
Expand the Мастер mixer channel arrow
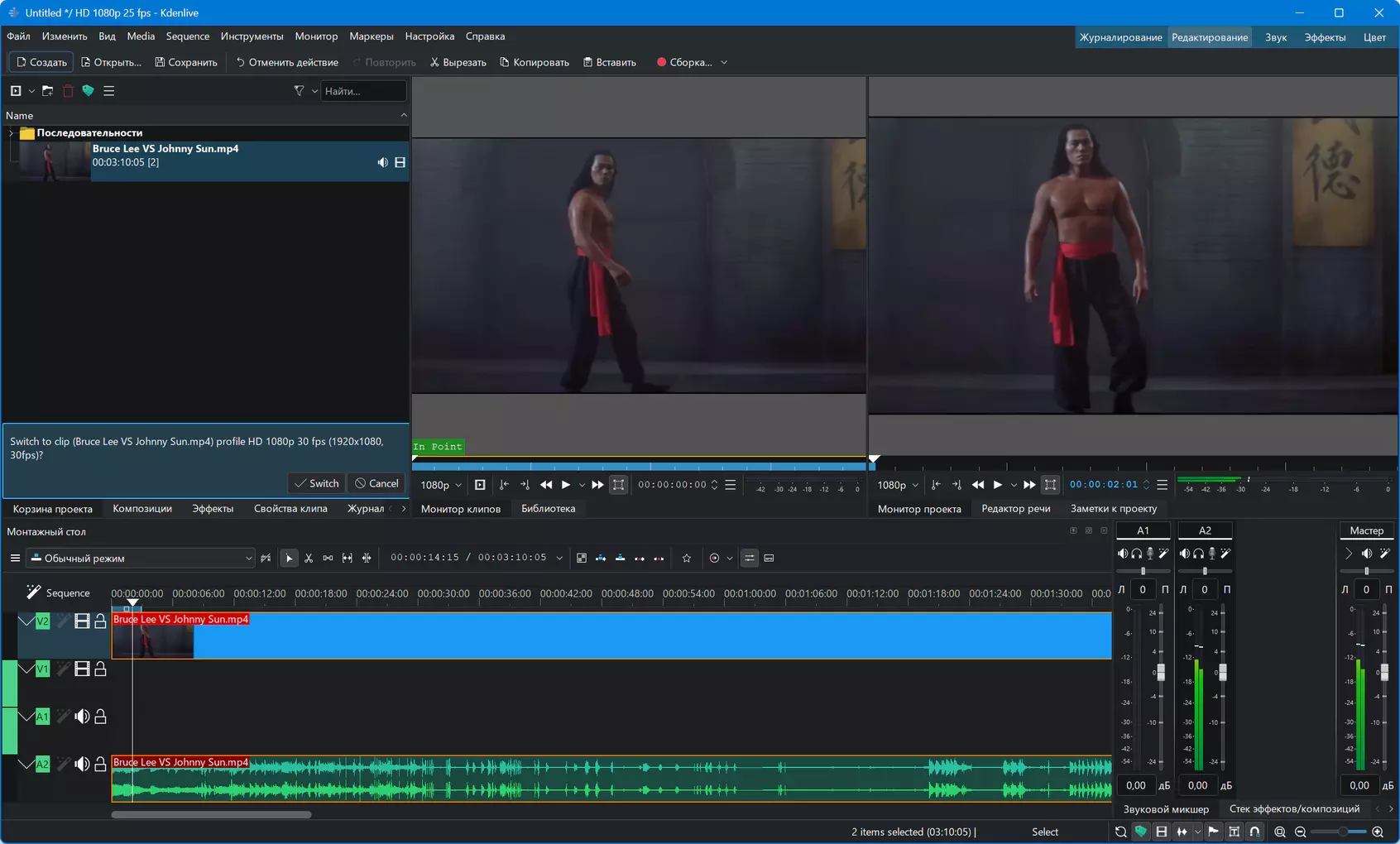coord(1349,554)
